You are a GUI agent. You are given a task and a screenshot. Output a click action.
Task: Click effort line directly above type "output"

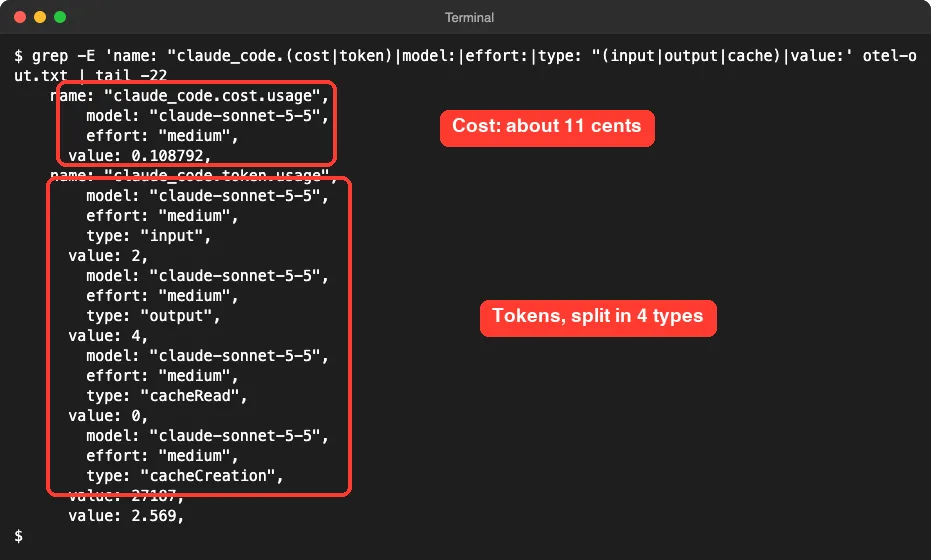(162, 296)
